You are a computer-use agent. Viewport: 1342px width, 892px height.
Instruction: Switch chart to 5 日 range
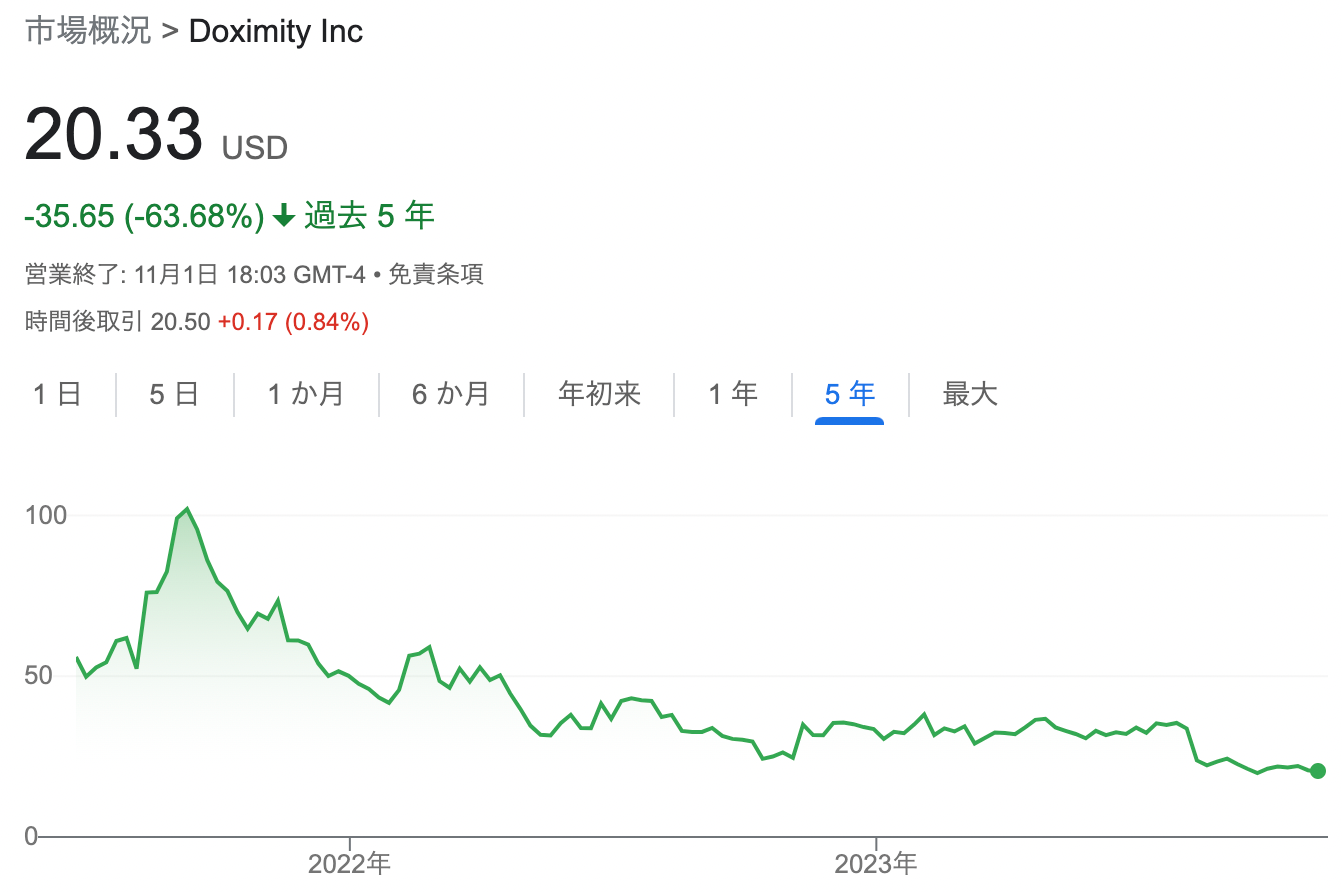pyautogui.click(x=174, y=394)
